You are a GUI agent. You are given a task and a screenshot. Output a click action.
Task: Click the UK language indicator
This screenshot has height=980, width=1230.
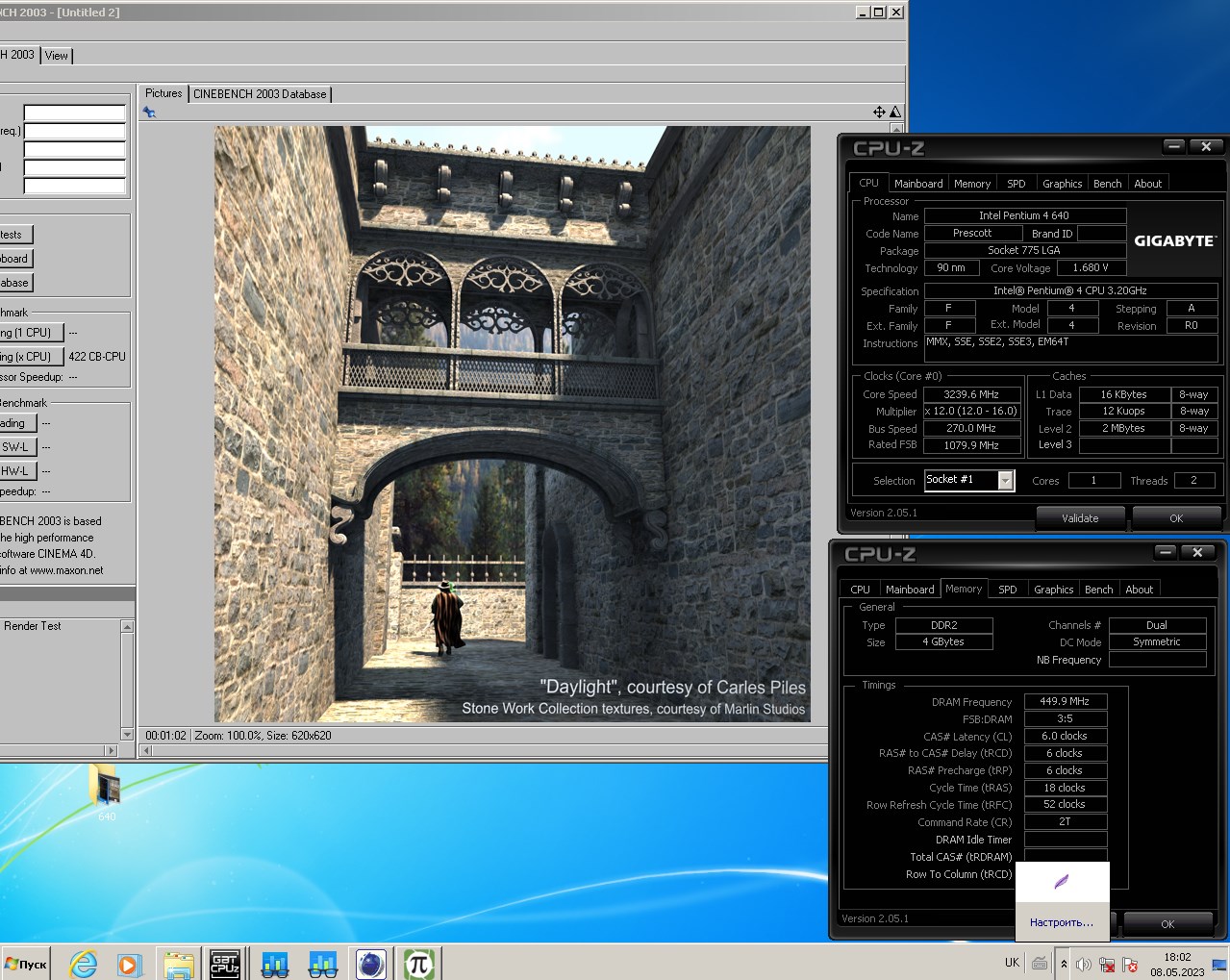click(1012, 963)
